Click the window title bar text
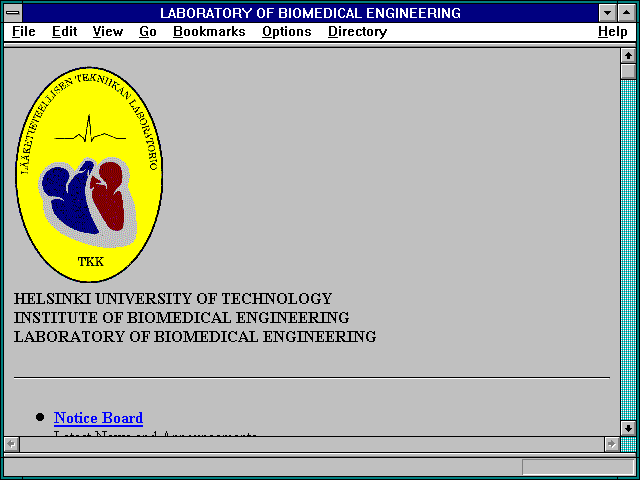Image resolution: width=640 pixels, height=480 pixels. 310,13
